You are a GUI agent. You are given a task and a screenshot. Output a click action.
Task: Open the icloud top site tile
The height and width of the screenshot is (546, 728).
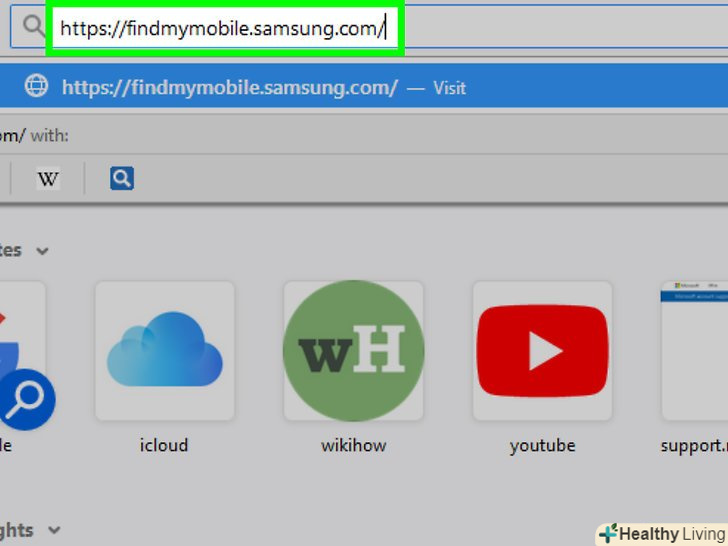165,351
